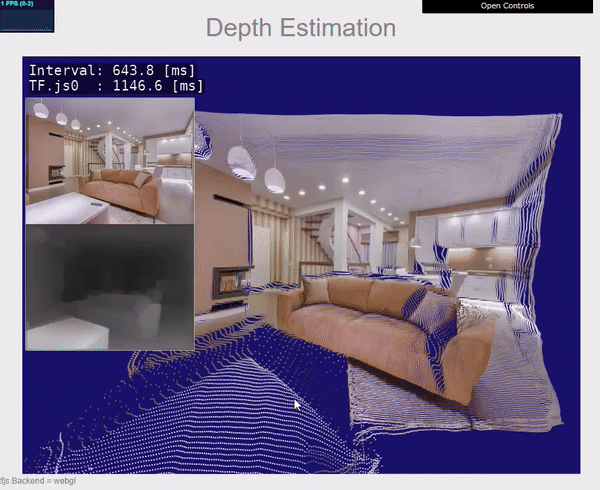Click the Depth Estimation heading

point(301,28)
